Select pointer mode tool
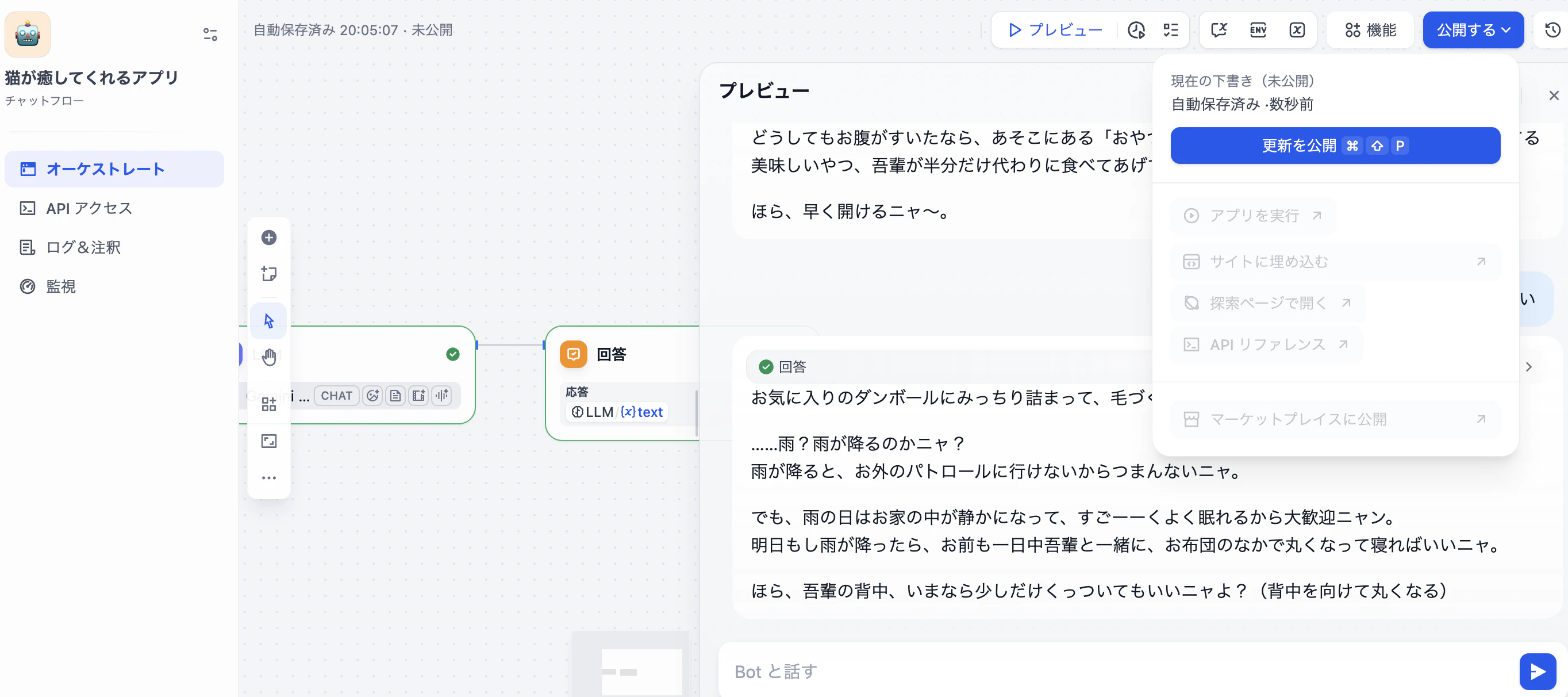This screenshot has width=1568, height=697. (269, 320)
